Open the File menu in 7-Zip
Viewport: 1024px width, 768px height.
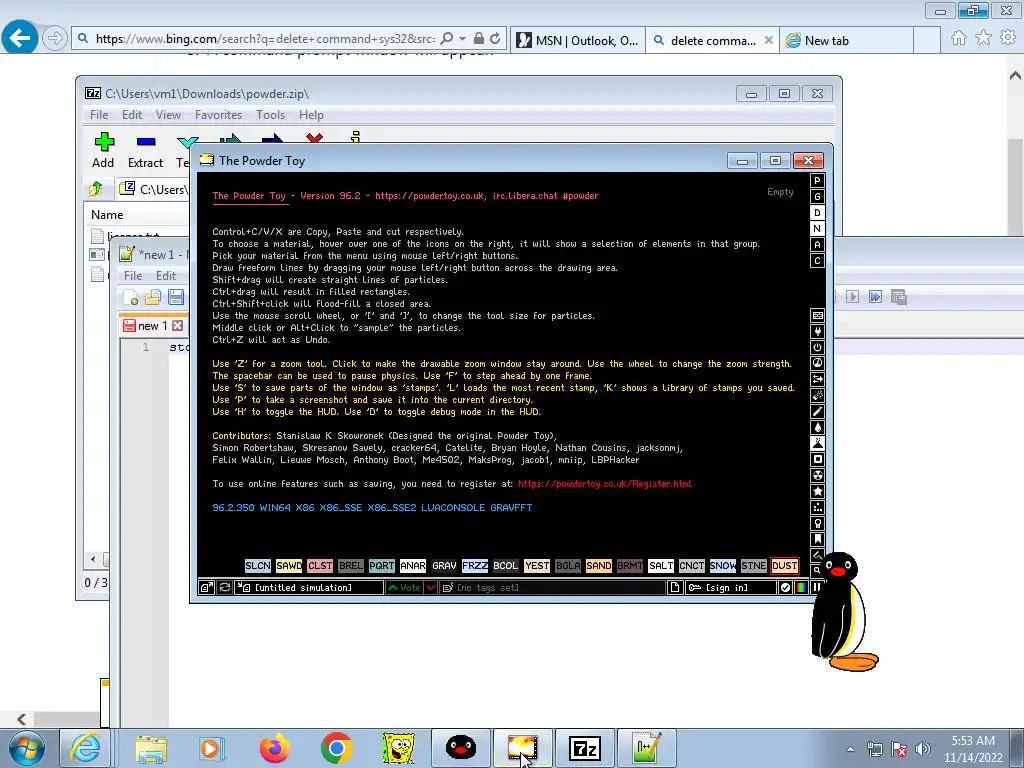99,115
